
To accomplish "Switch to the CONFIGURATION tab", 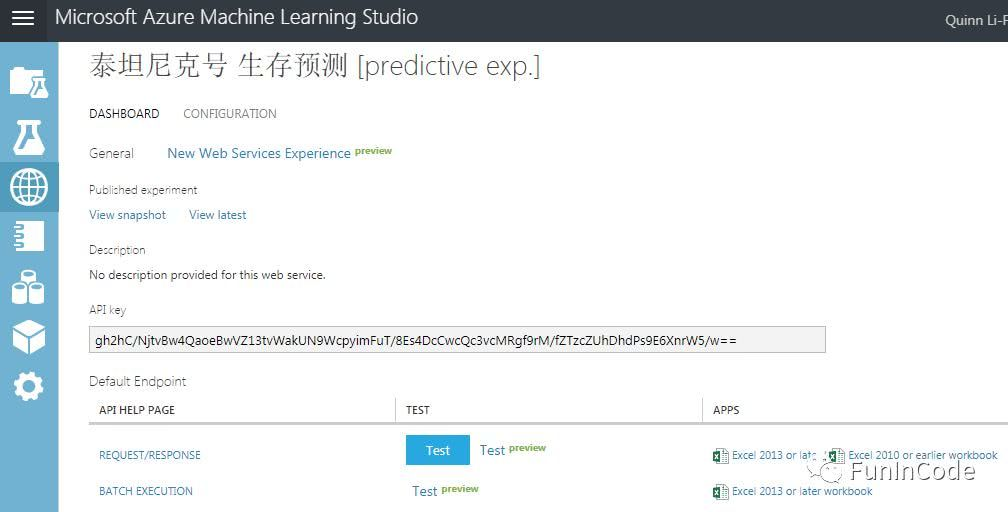I will [230, 114].
